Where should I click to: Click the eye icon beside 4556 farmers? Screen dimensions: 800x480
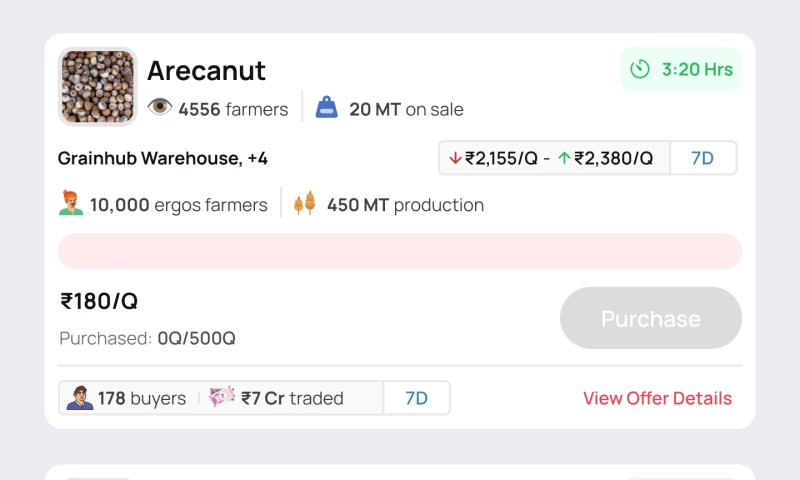point(160,108)
